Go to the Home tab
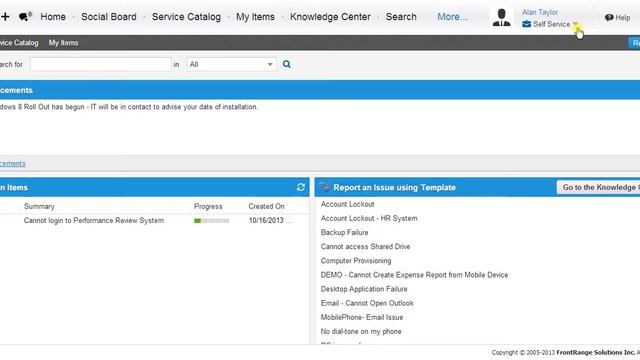 [53, 17]
